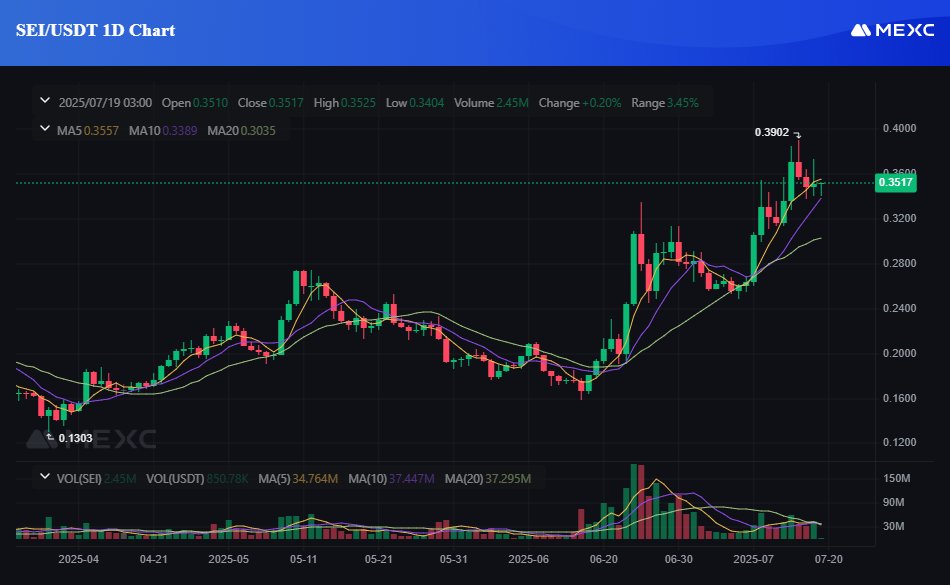950x585 pixels.
Task: Click the 0.1303 low price label
Action: [75, 438]
